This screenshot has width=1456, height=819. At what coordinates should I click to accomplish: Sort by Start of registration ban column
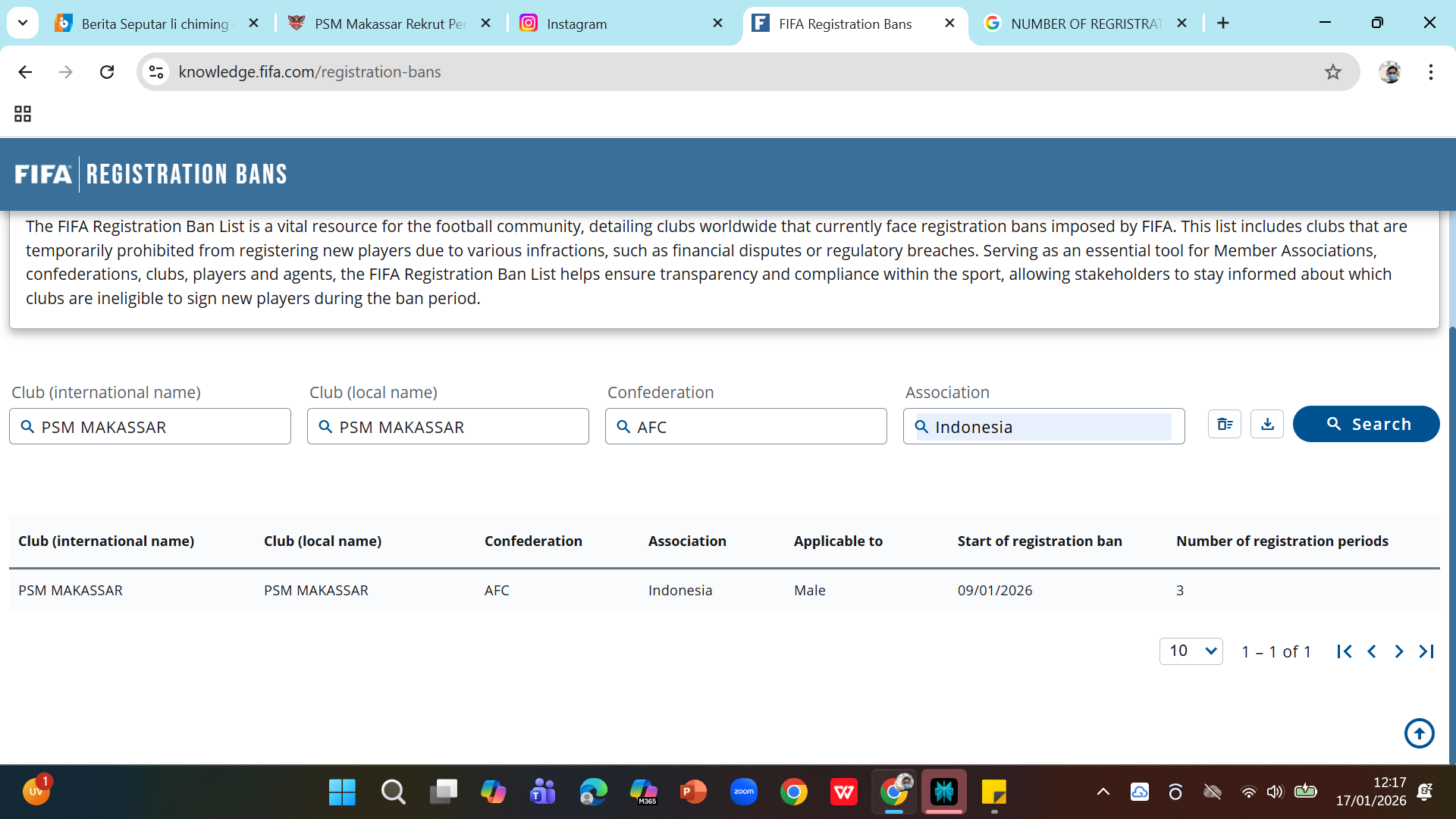click(1040, 541)
